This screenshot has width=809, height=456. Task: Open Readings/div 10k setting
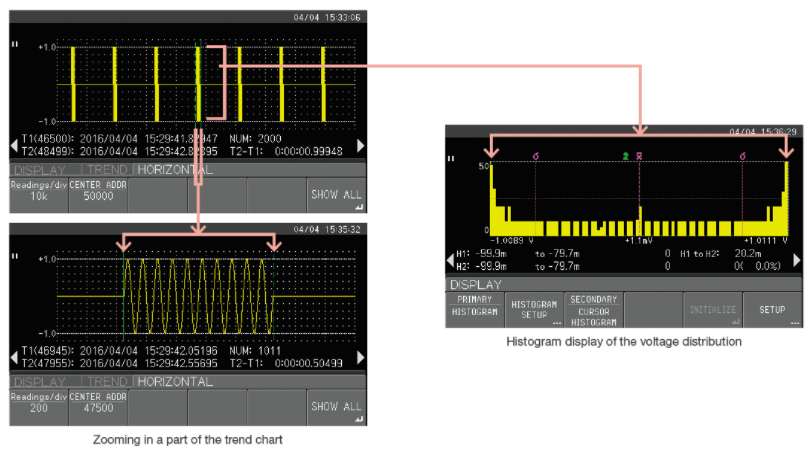[x=39, y=196]
